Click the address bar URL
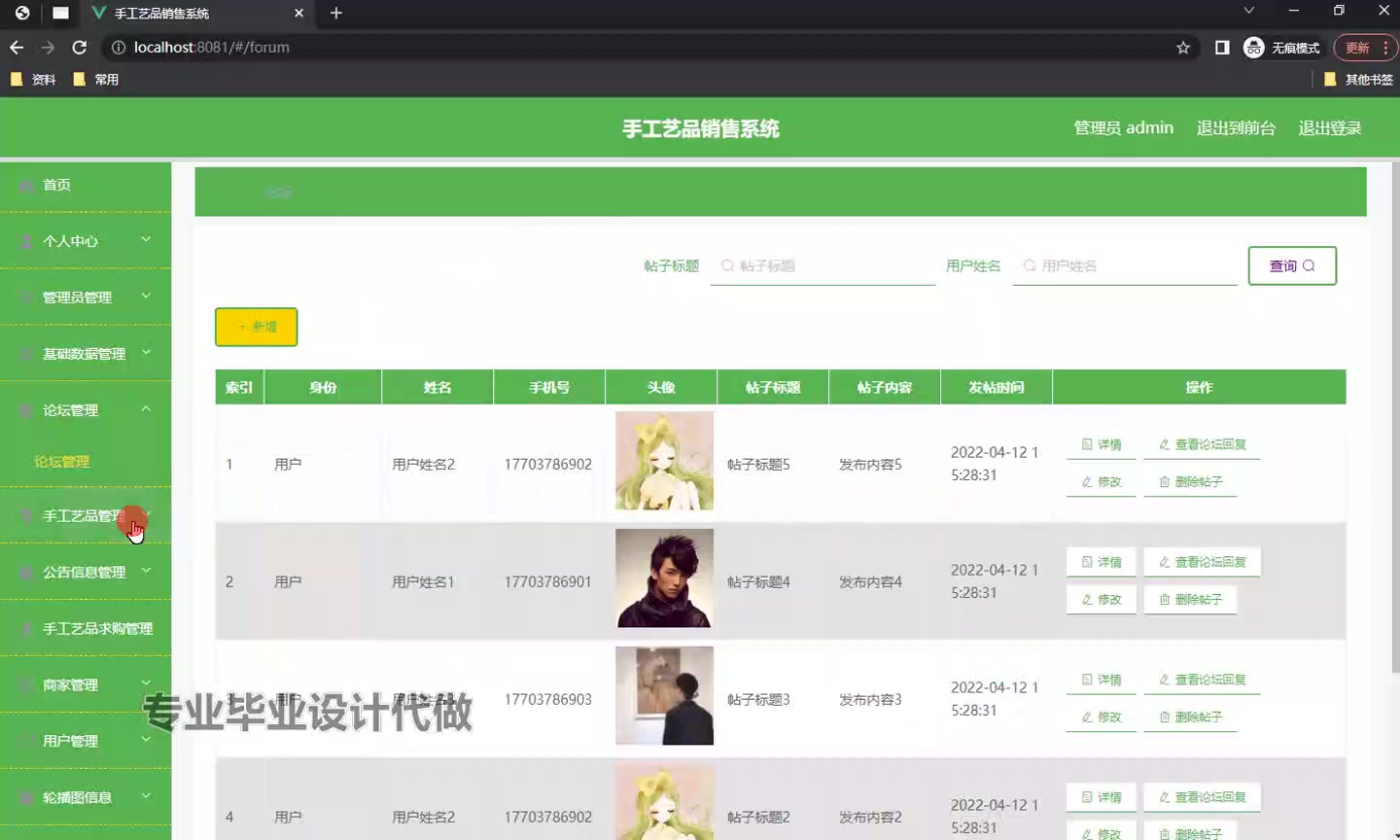1400x840 pixels. [212, 47]
